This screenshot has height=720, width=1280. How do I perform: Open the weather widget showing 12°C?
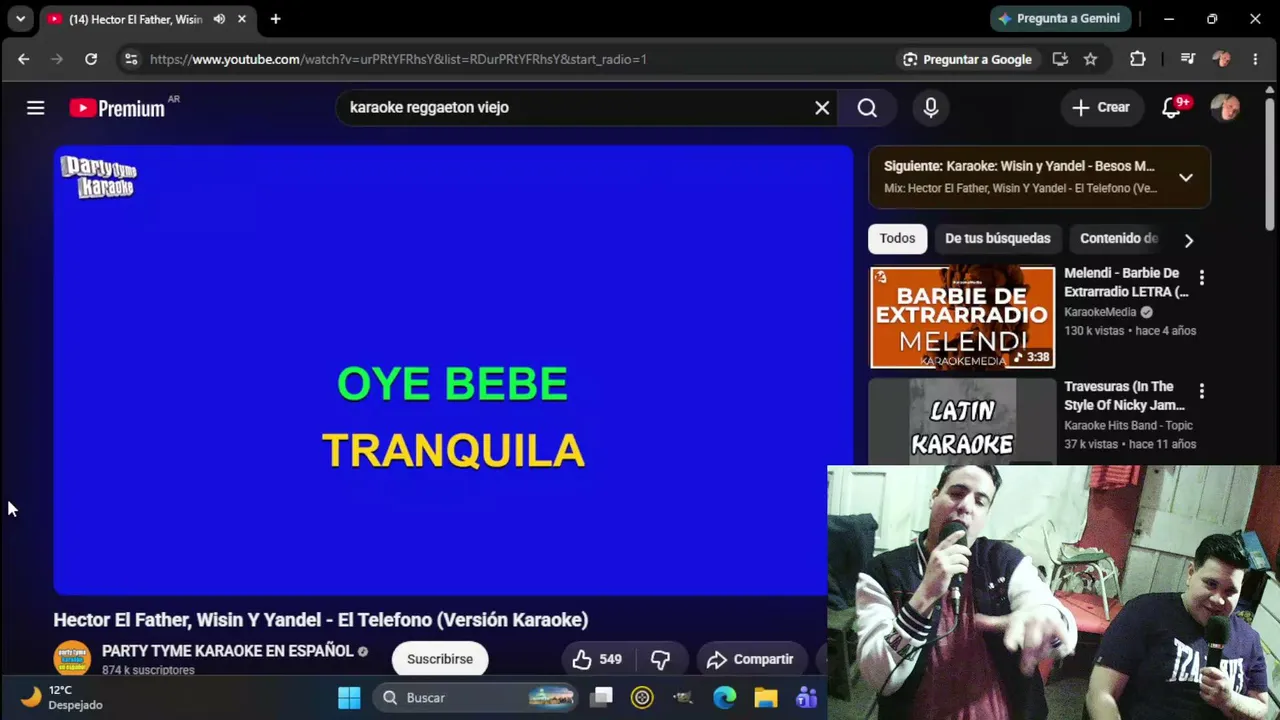click(x=62, y=698)
